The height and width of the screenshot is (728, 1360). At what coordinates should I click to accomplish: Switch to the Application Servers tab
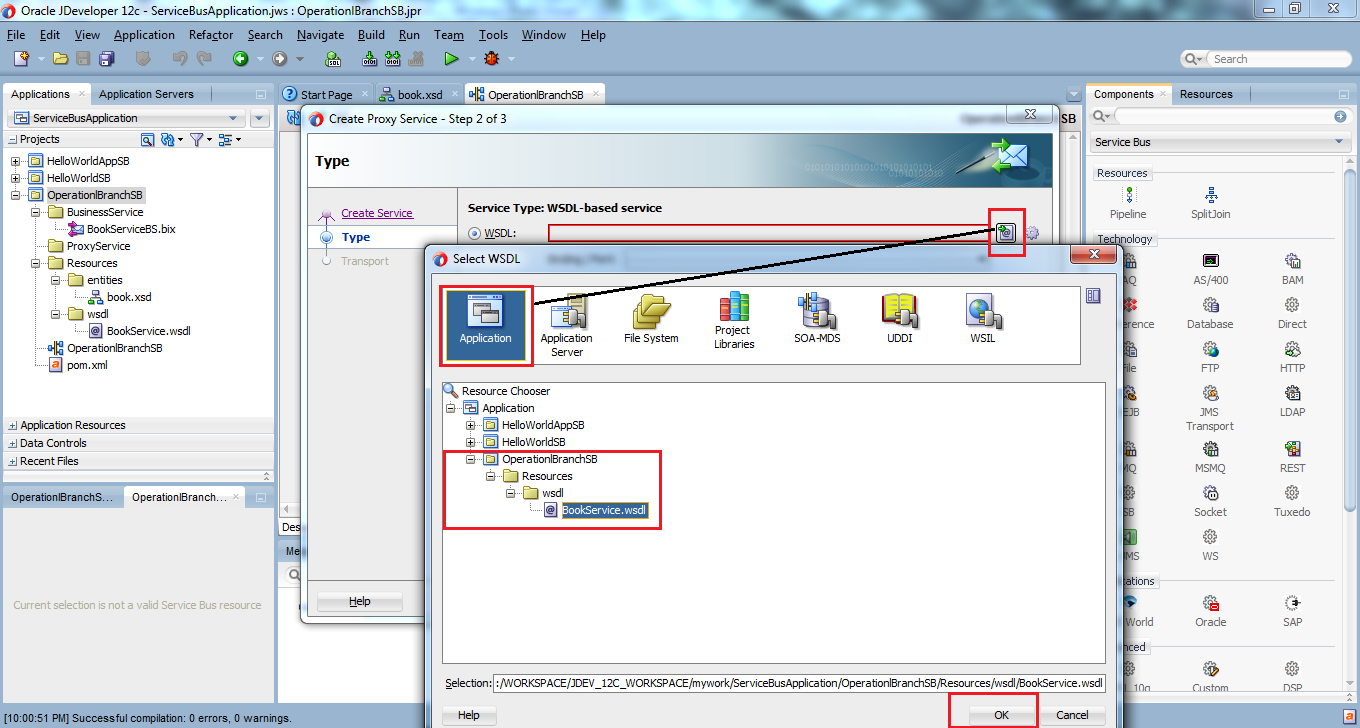146,94
